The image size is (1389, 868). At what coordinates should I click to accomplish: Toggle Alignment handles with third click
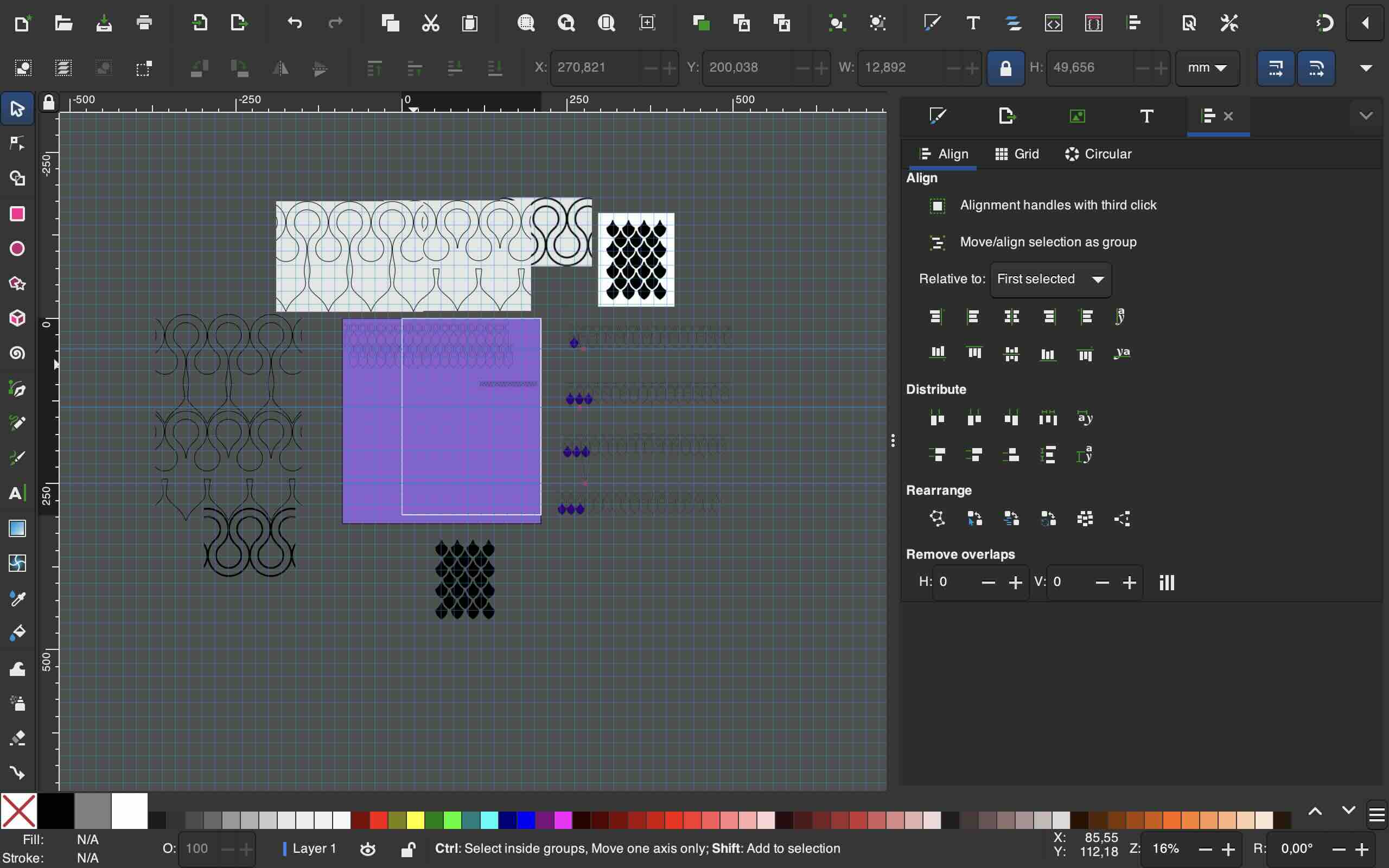937,206
